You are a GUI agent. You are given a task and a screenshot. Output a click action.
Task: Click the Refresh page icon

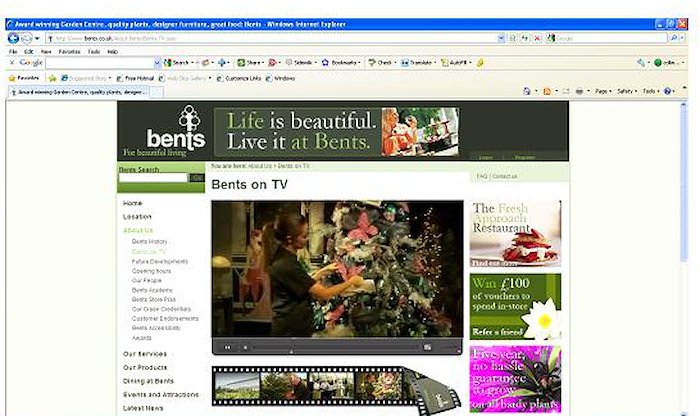click(525, 38)
